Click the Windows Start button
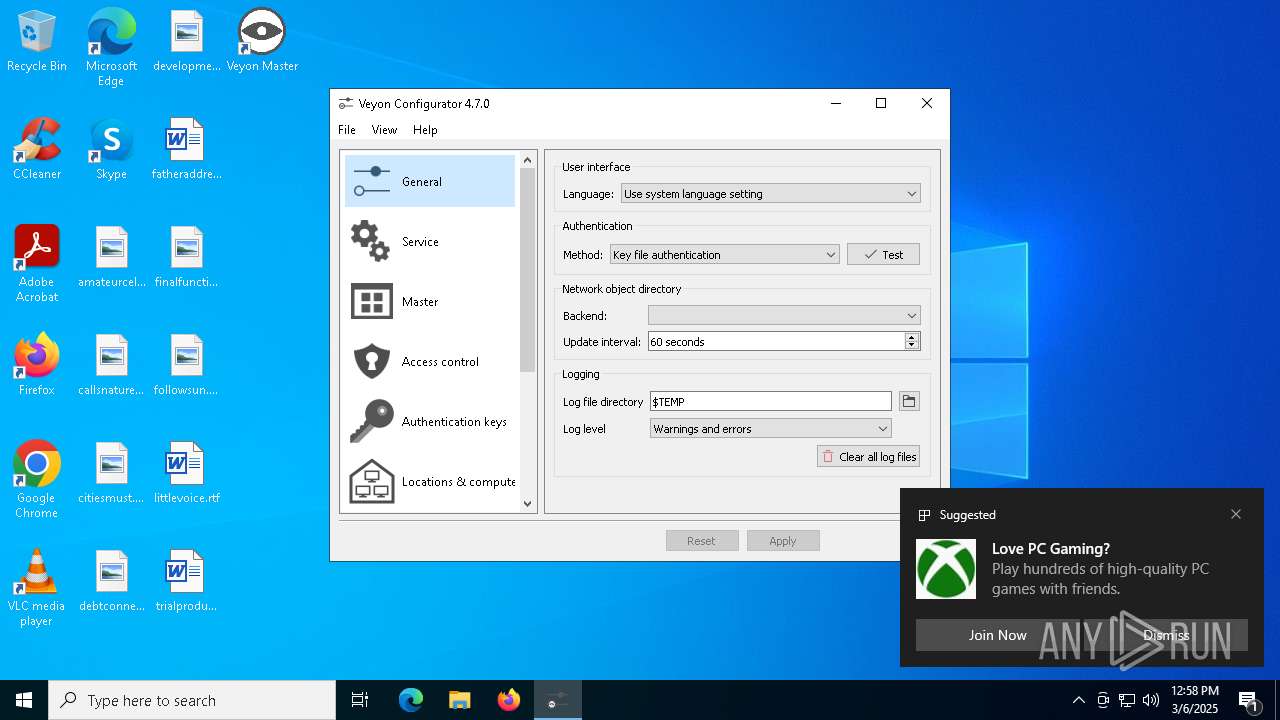Image resolution: width=1280 pixels, height=720 pixels. [24, 700]
